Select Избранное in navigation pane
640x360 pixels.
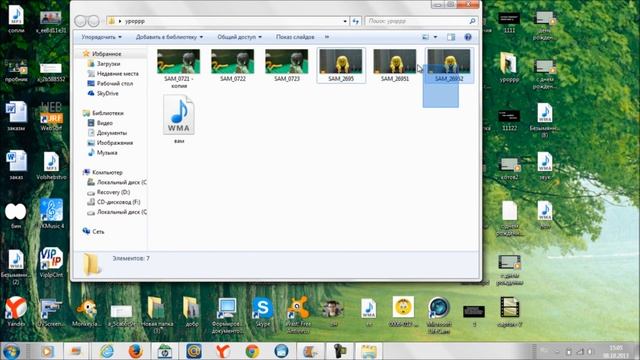click(x=106, y=54)
